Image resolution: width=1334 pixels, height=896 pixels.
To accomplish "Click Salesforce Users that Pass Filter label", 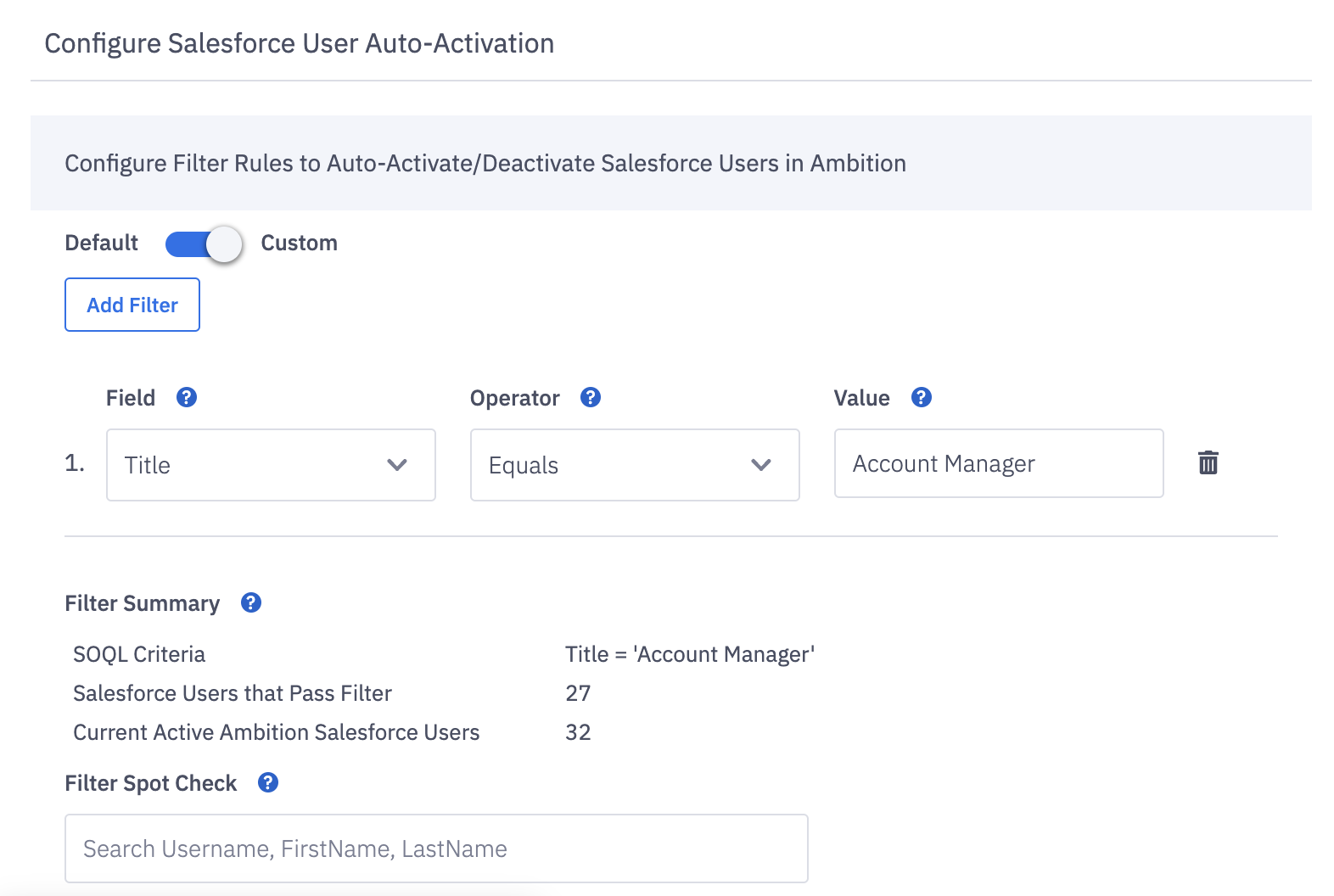I will point(233,693).
